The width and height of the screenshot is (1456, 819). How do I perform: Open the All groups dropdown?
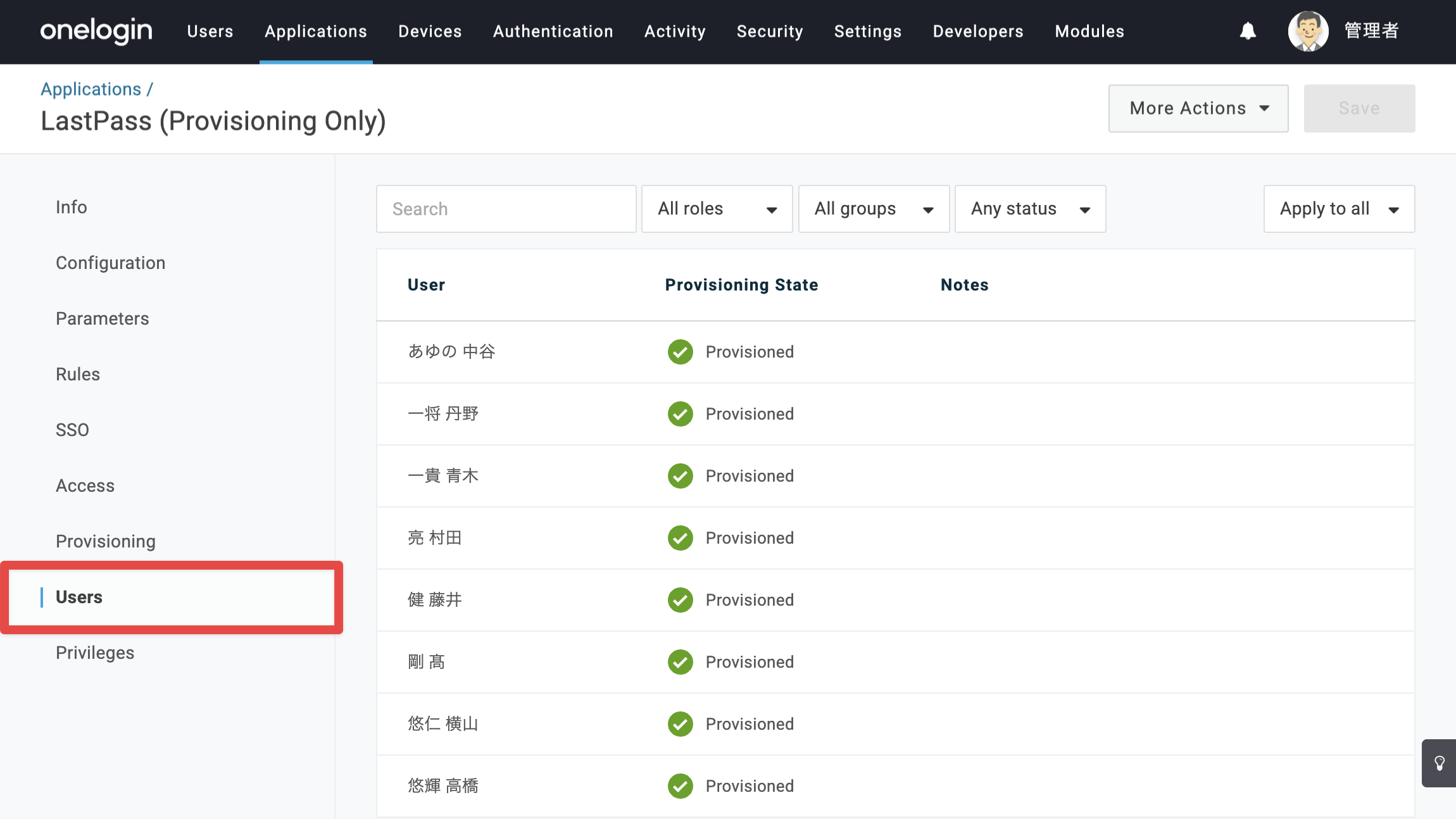click(874, 209)
